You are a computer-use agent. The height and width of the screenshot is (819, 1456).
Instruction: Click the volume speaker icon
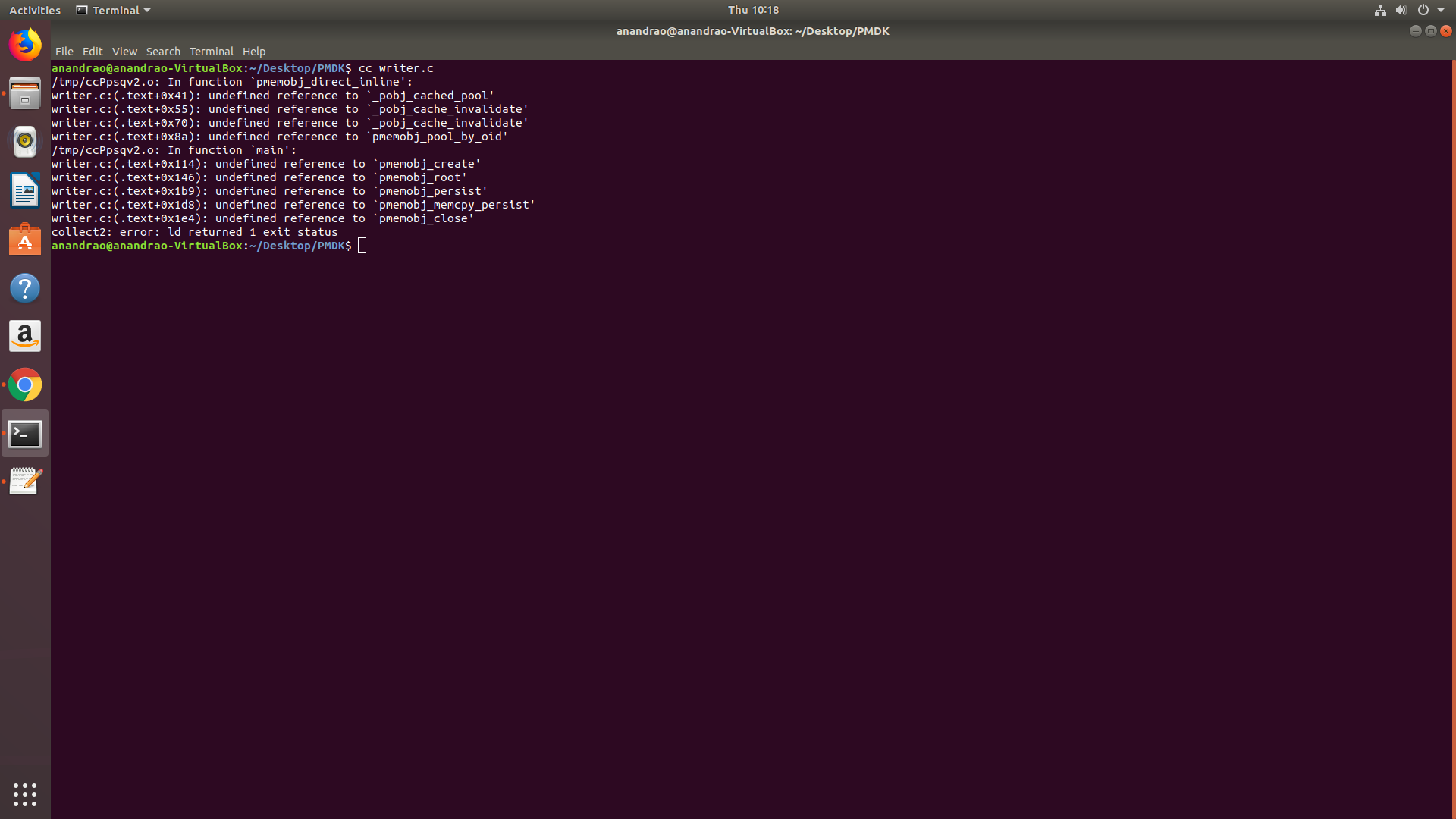point(1401,10)
